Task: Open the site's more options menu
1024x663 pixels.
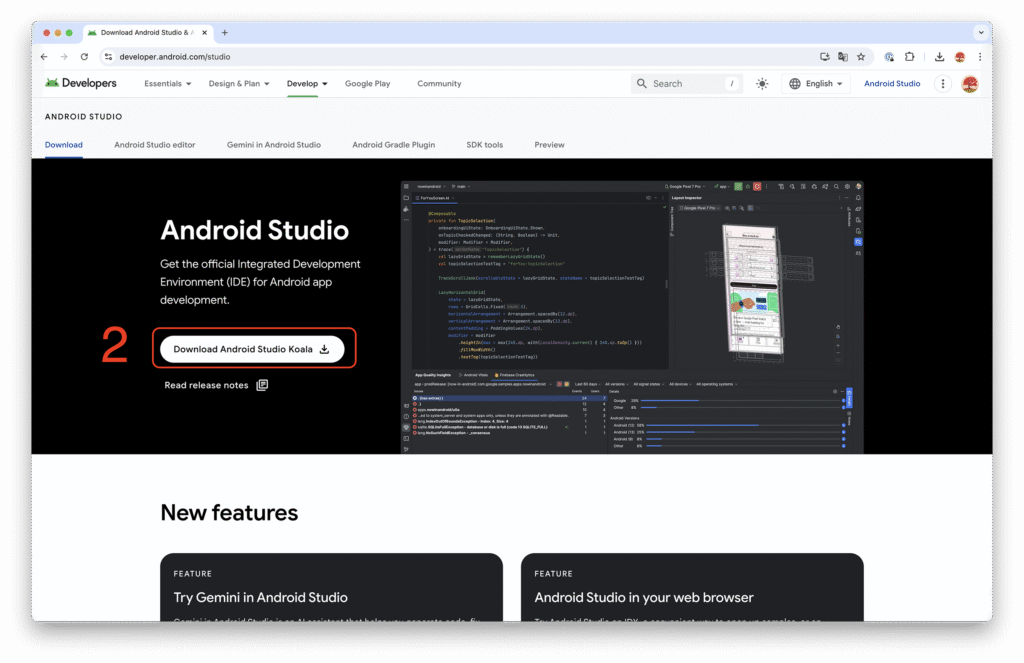Action: (x=942, y=84)
